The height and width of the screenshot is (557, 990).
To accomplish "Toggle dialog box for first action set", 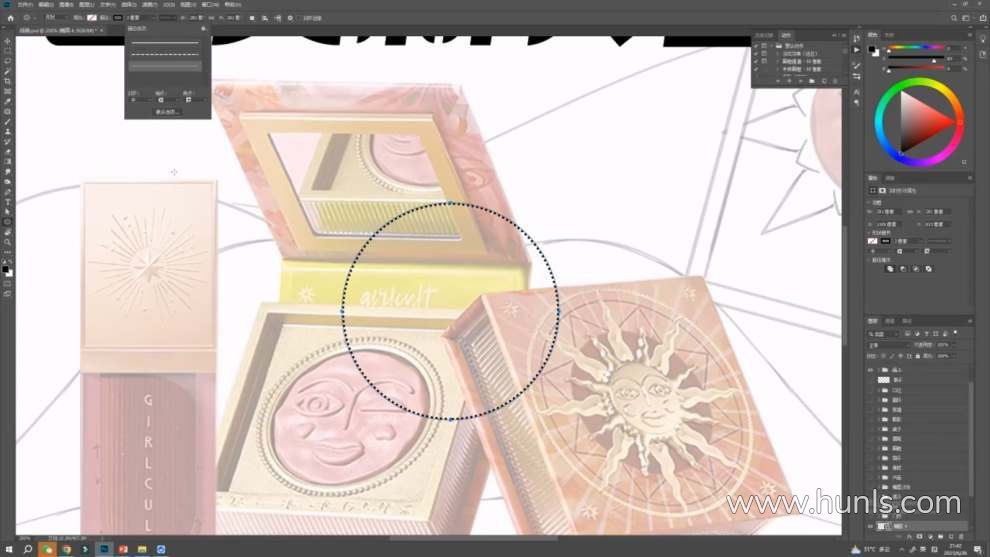I will point(764,45).
